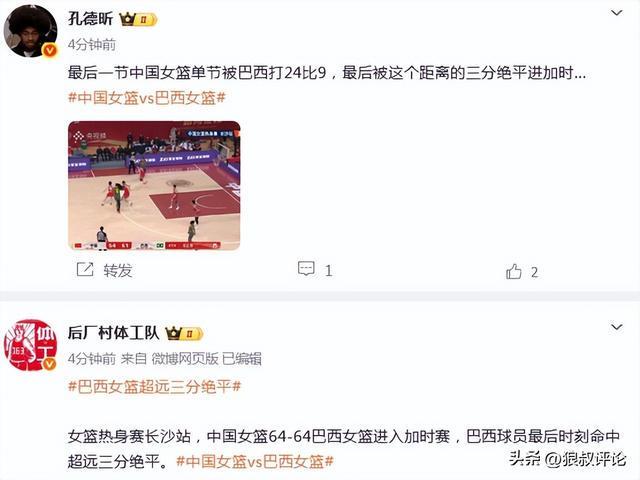Click the like count number 2
Screen dimensions: 640x480
534,272
